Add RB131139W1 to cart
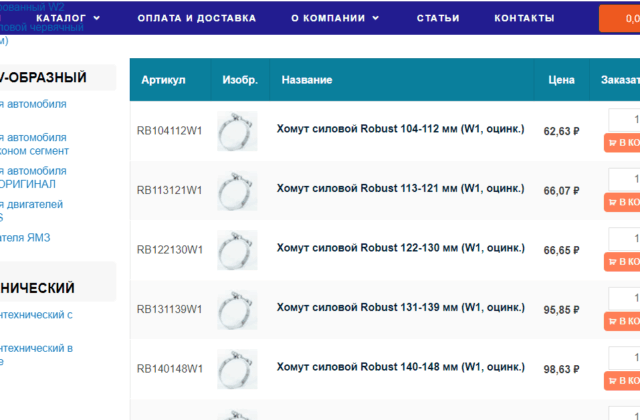This screenshot has width=640, height=420. tap(622, 322)
